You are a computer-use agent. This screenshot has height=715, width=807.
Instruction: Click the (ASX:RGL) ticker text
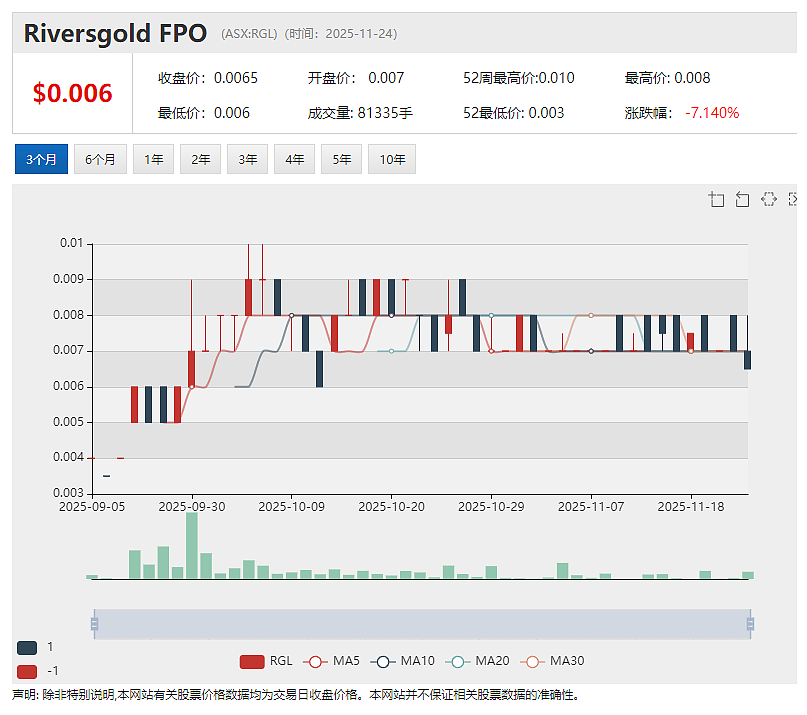click(249, 34)
